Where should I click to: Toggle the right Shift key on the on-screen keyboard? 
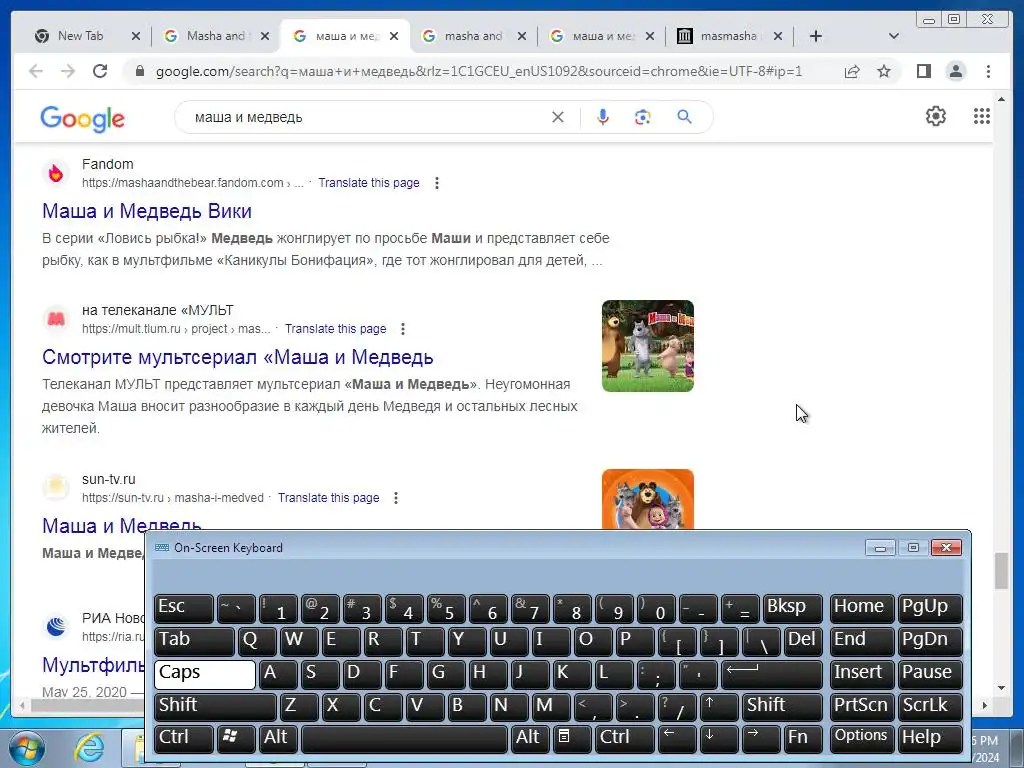click(x=782, y=707)
